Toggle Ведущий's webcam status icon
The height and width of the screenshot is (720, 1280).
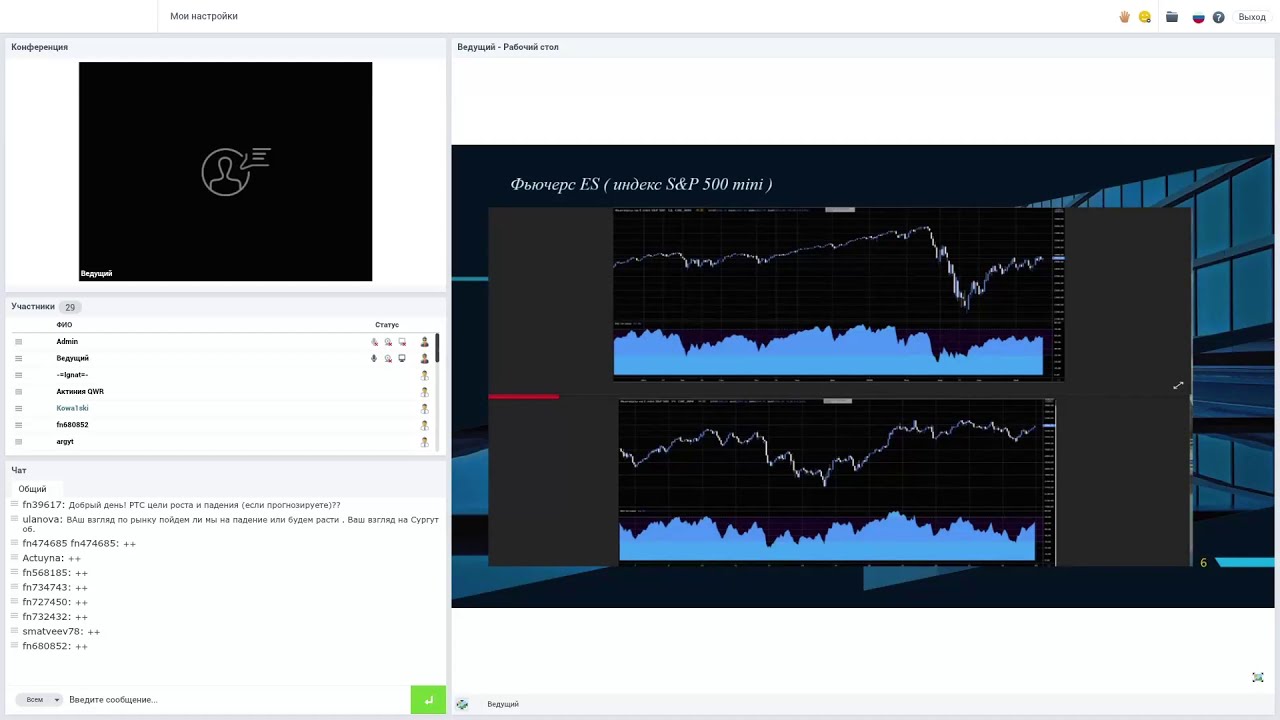tap(388, 358)
